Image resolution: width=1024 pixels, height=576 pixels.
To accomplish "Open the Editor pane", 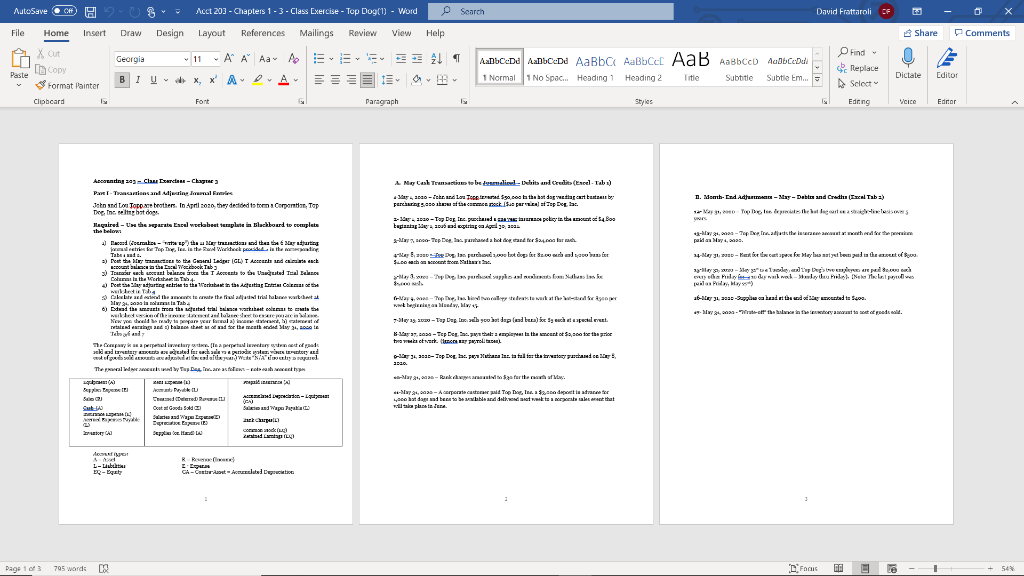I will pyautogui.click(x=947, y=68).
